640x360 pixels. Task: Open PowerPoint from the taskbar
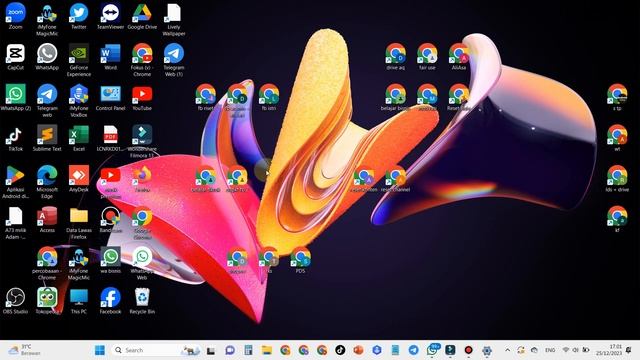pos(358,350)
